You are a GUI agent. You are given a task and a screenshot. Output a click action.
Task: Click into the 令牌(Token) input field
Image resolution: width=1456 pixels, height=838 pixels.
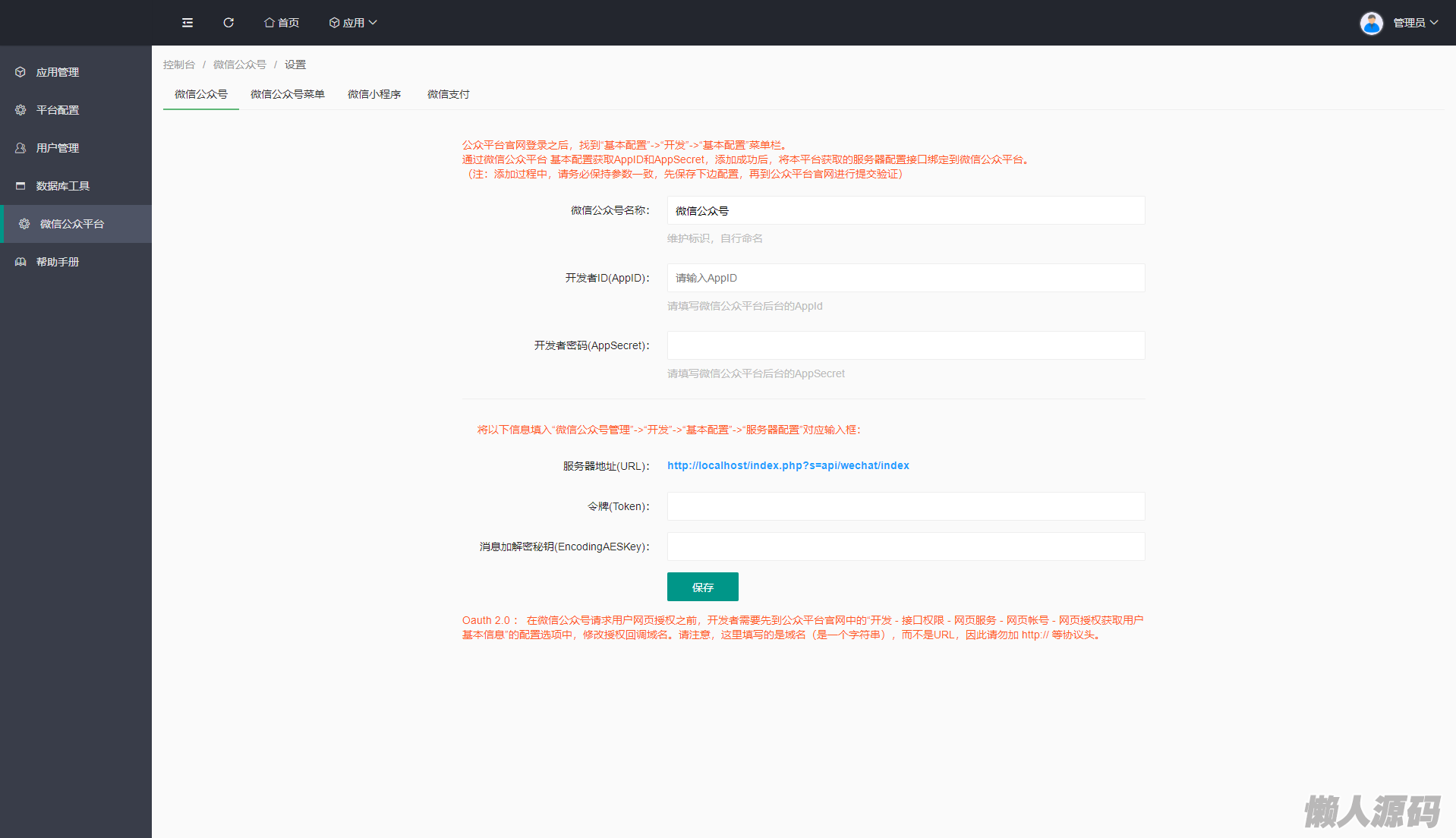pos(906,506)
